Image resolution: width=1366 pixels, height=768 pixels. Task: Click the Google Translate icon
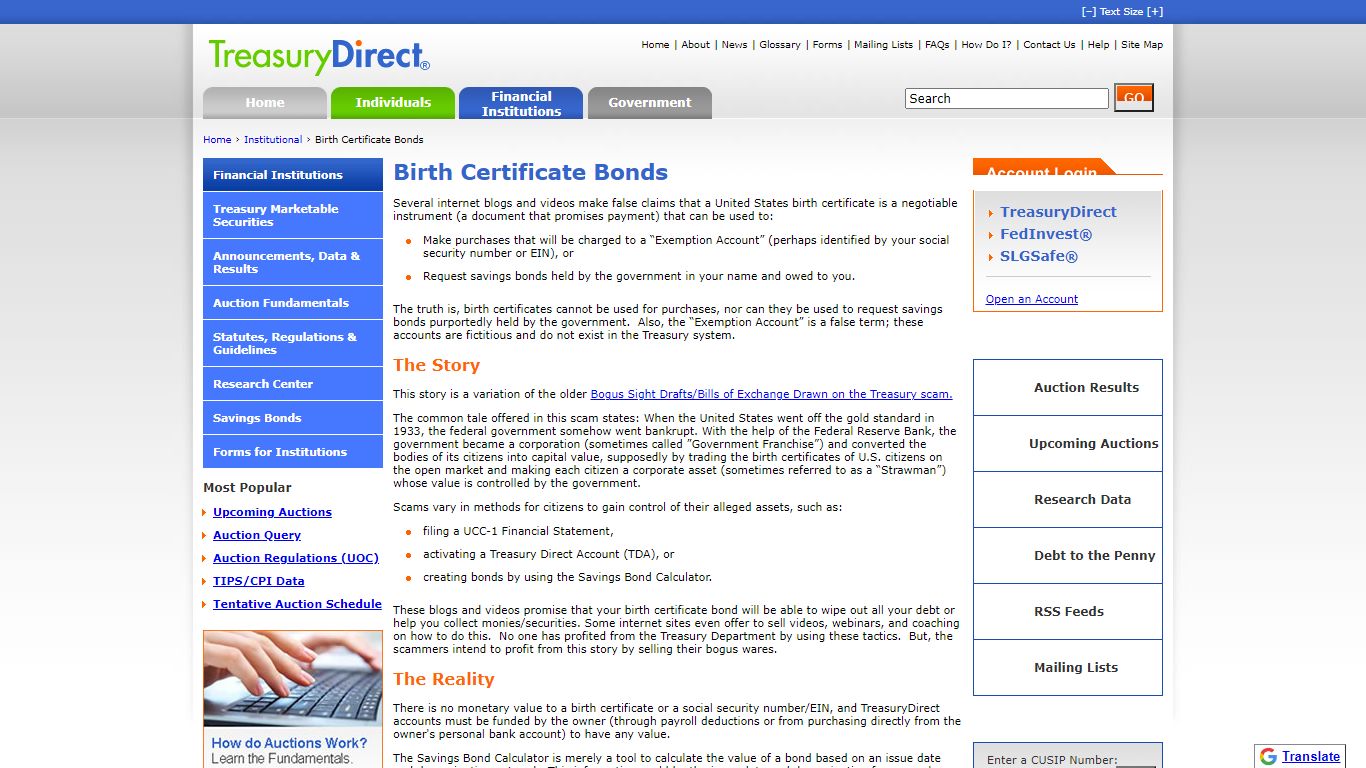click(1268, 756)
